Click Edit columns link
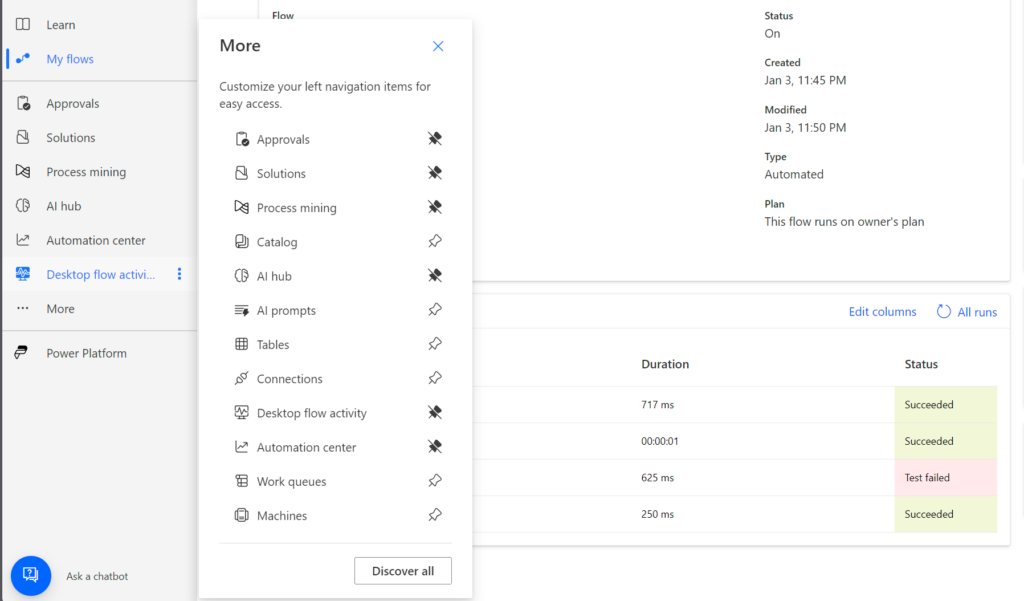 click(x=882, y=312)
